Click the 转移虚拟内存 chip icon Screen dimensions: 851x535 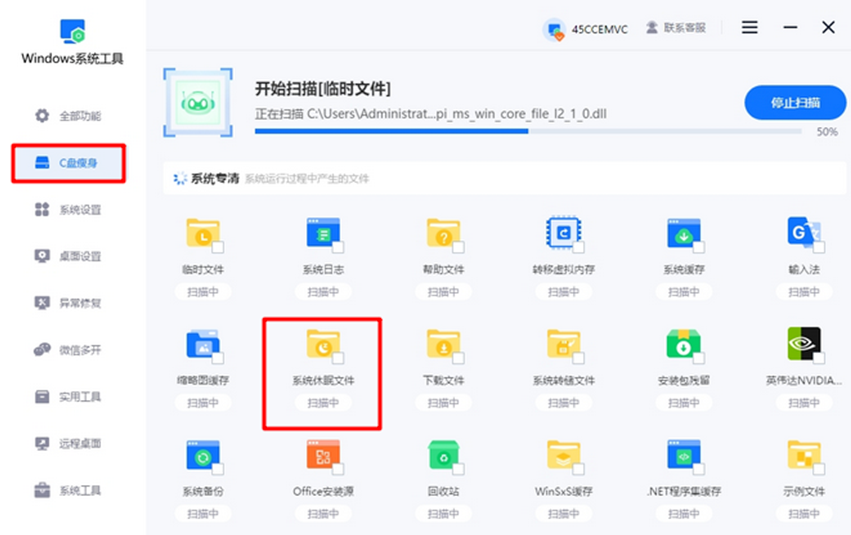563,233
